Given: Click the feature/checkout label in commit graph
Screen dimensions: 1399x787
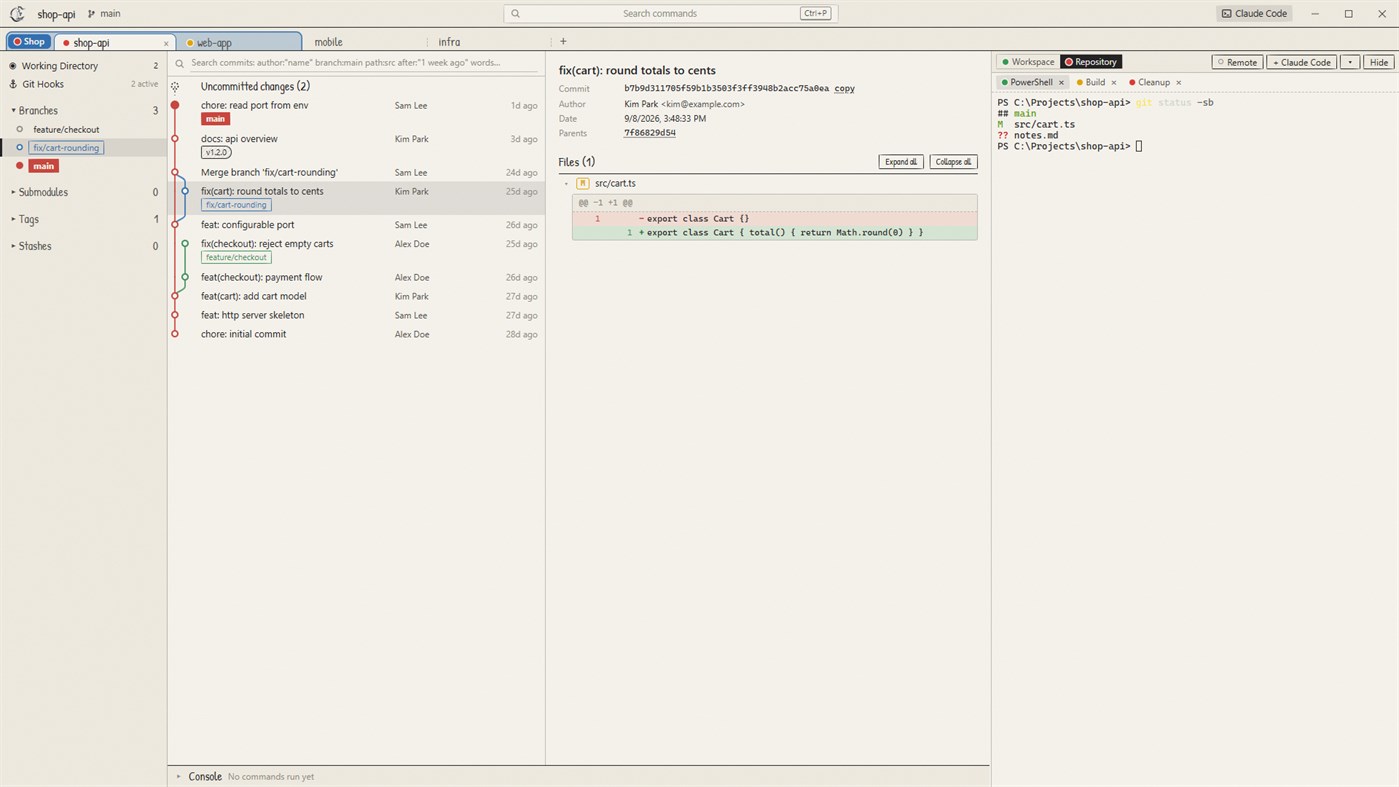Looking at the screenshot, I should click(236, 257).
